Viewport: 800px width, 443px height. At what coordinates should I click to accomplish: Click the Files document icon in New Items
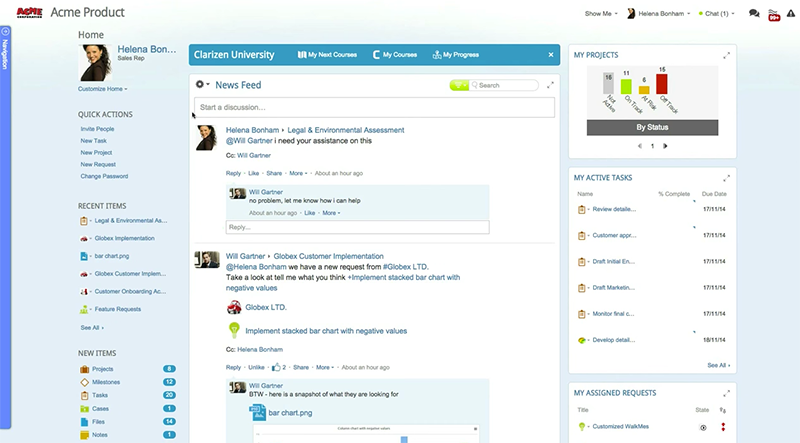pos(84,422)
